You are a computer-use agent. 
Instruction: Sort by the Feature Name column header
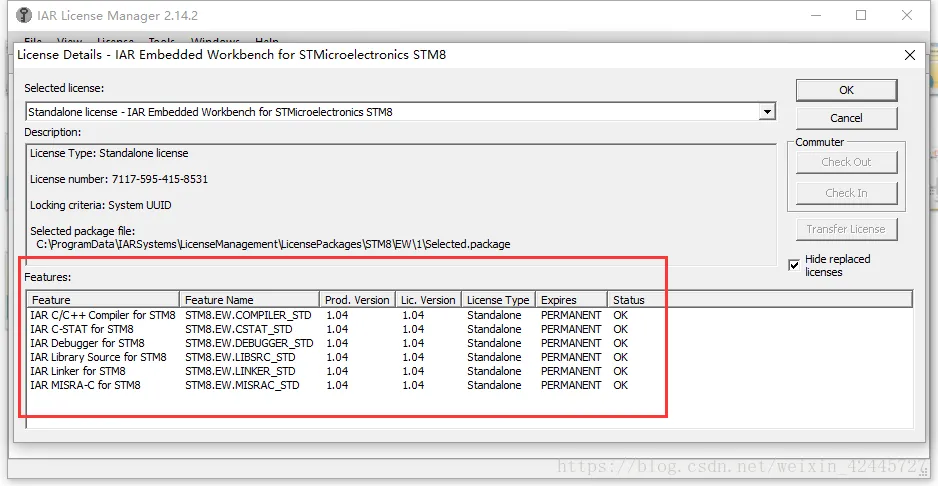[249, 300]
